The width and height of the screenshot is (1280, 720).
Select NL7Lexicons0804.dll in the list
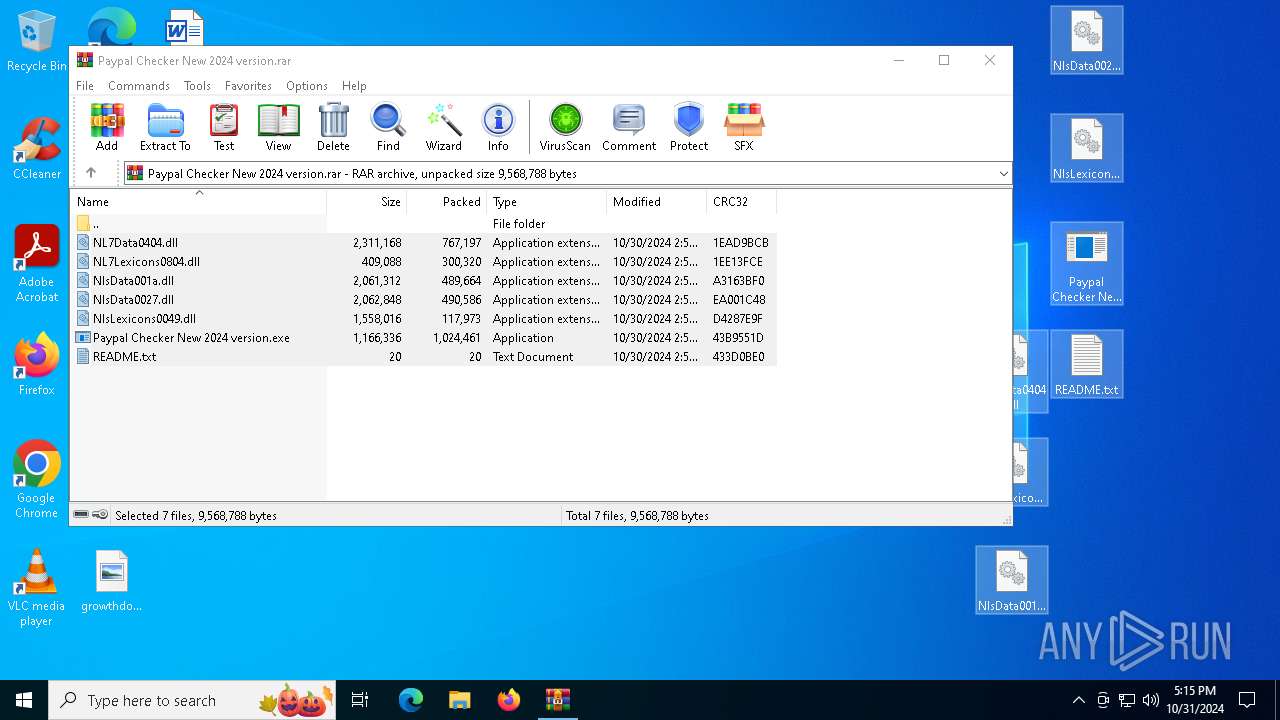(424, 262)
